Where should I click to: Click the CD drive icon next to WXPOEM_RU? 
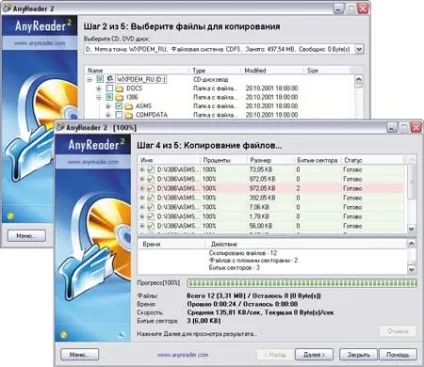point(110,79)
